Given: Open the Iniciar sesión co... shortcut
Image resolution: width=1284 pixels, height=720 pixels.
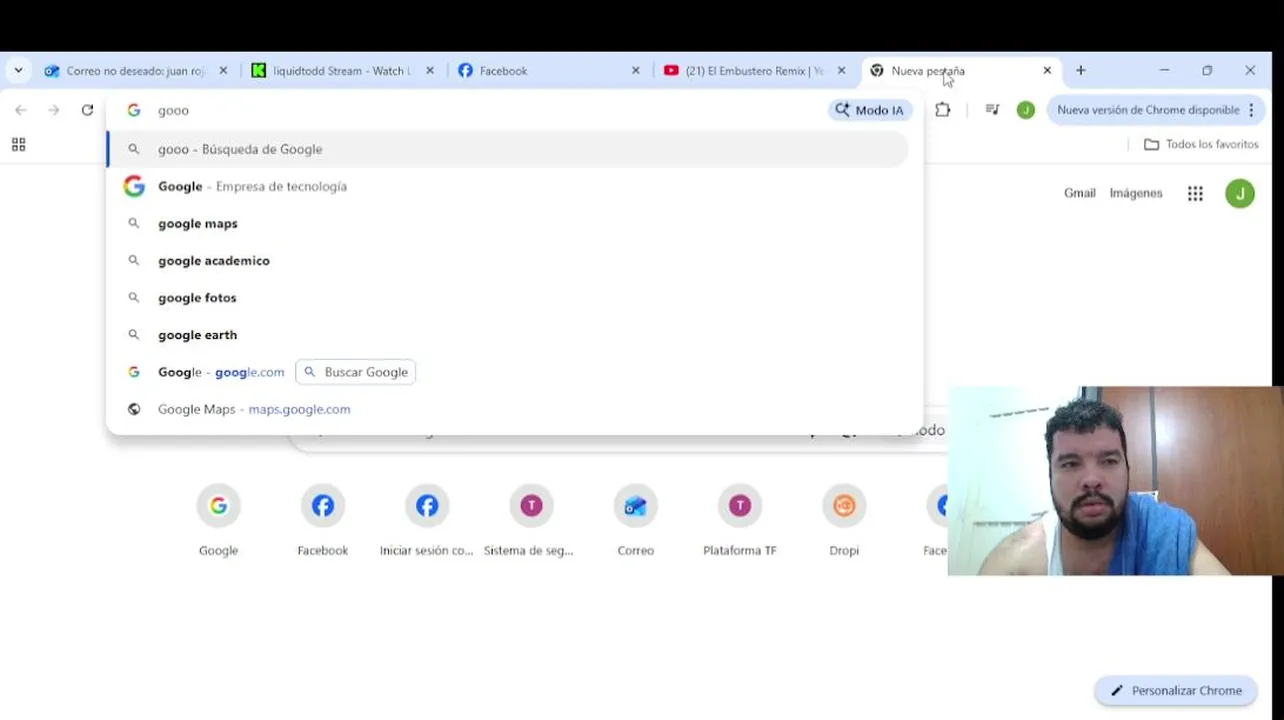Looking at the screenshot, I should coord(427,520).
